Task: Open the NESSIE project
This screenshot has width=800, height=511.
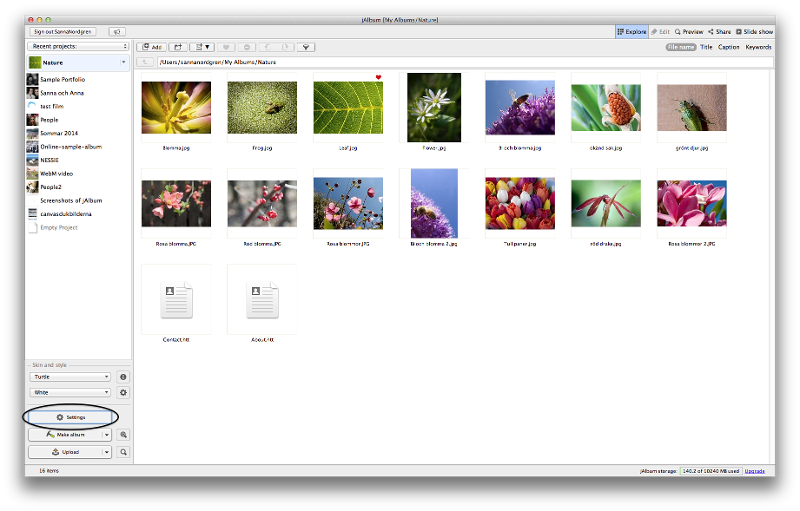Action: 78,160
